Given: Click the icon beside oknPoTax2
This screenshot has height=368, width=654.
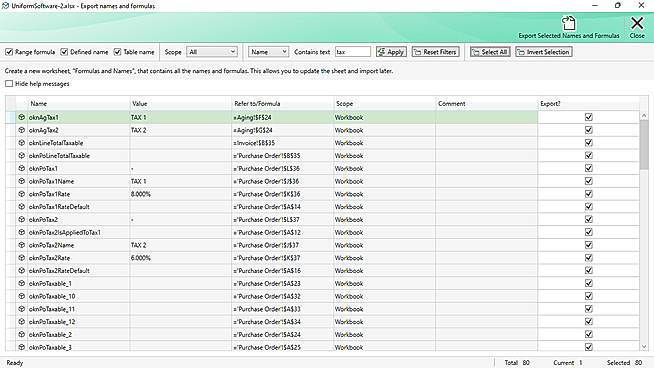Looking at the screenshot, I should [x=22, y=219].
